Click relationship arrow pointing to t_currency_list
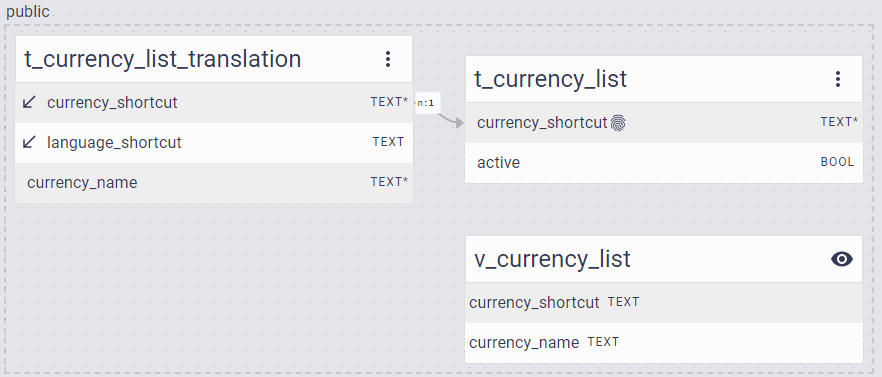This screenshot has height=377, width=882. pos(452,120)
